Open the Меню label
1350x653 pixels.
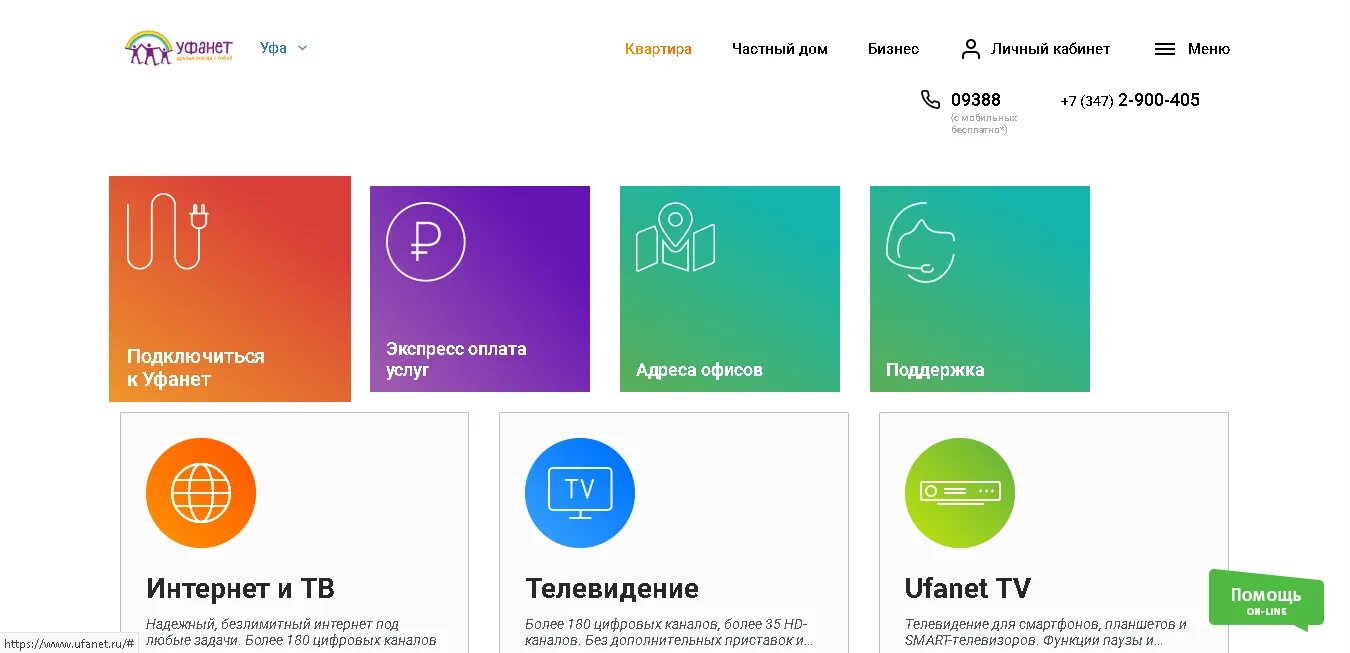(x=1209, y=49)
